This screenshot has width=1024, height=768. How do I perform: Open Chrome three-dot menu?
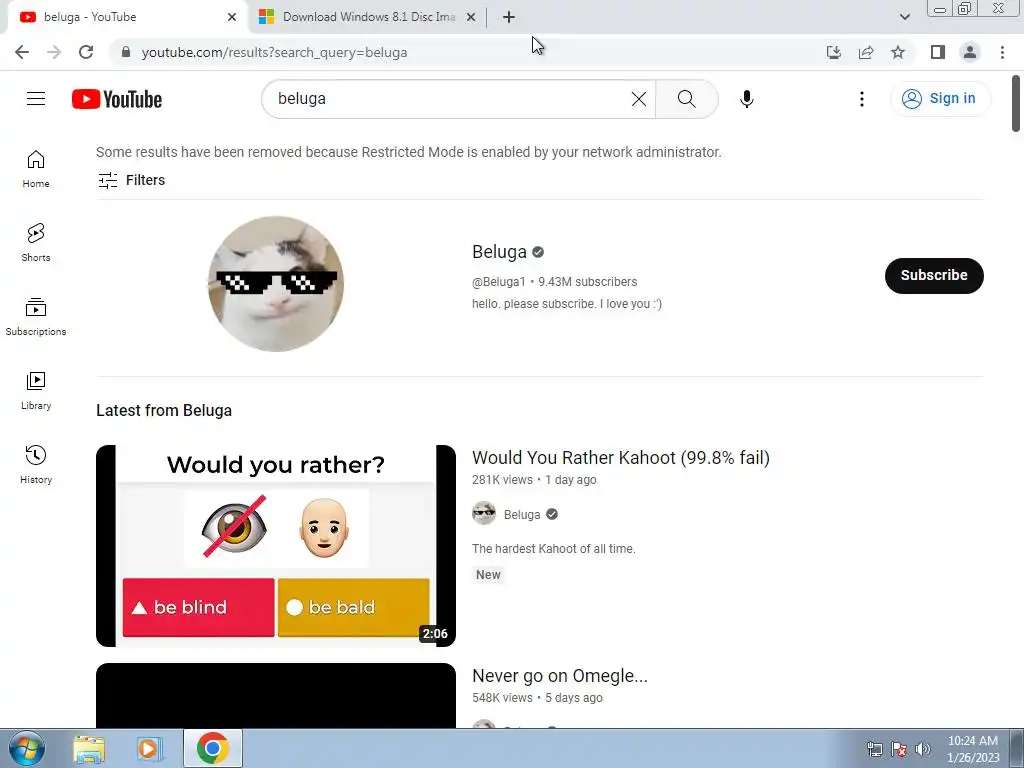click(x=1002, y=52)
